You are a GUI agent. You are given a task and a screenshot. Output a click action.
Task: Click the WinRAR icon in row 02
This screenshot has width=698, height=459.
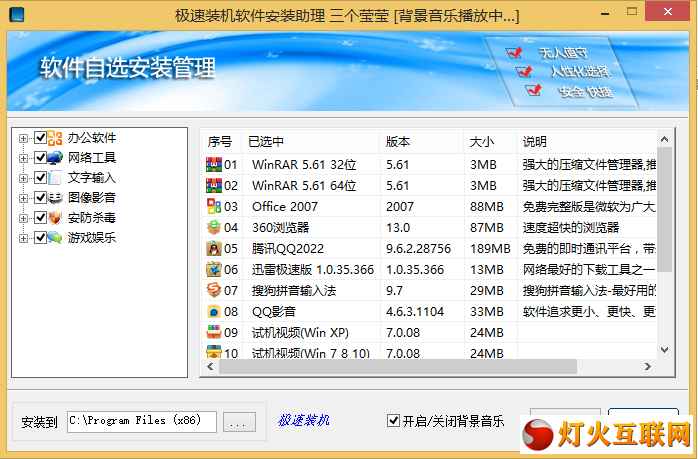click(214, 186)
